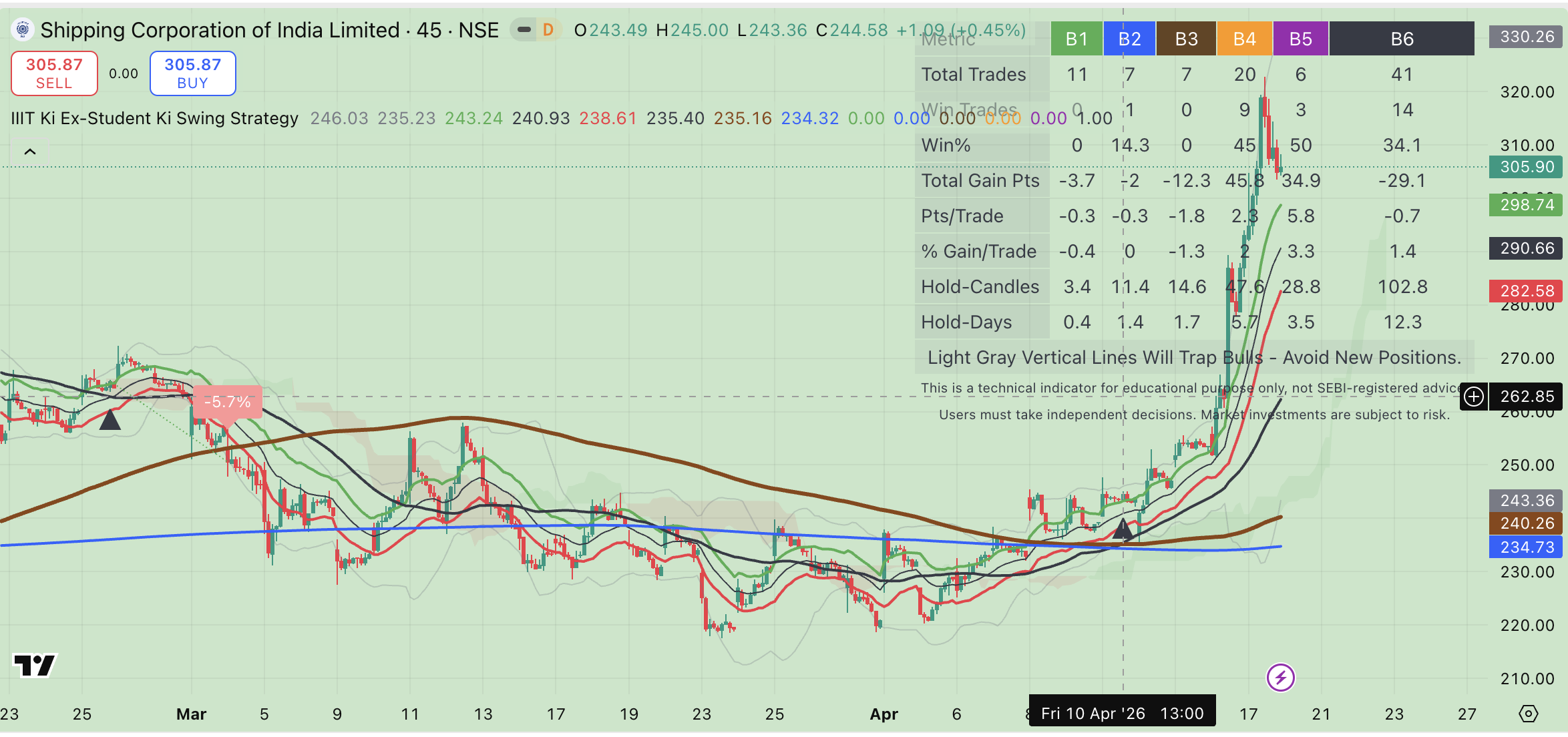The image size is (1568, 737).
Task: Click the SELL 305.87 button
Action: [54, 73]
